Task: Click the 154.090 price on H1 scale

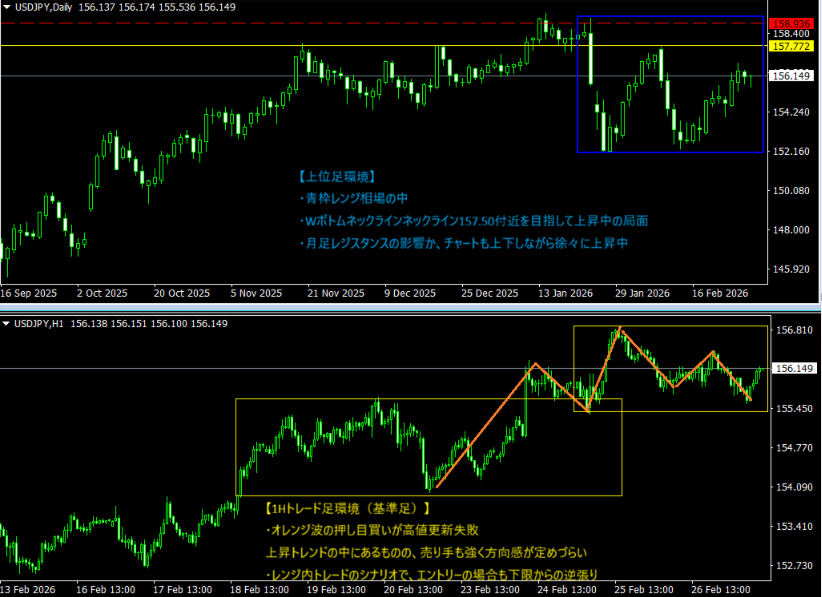Action: pyautogui.click(x=794, y=487)
